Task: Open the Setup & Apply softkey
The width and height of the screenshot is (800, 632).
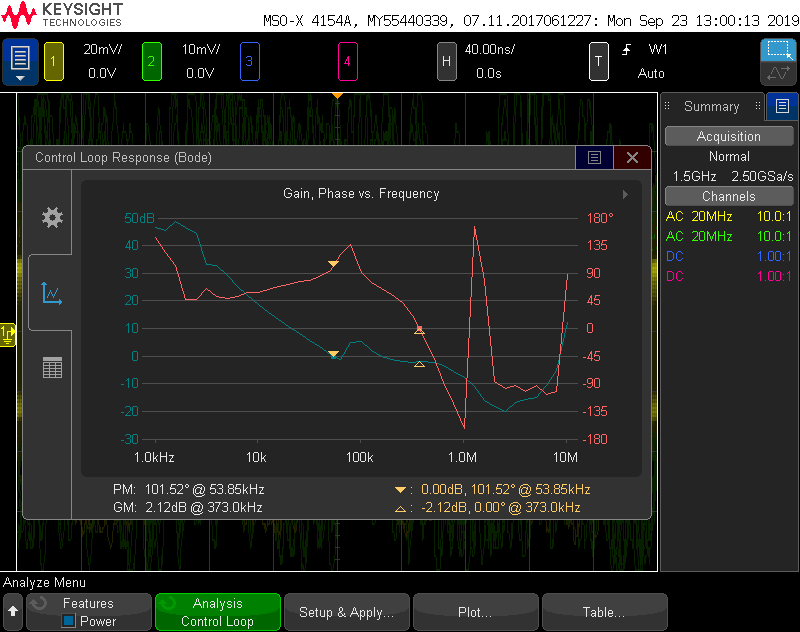Action: pyautogui.click(x=346, y=612)
